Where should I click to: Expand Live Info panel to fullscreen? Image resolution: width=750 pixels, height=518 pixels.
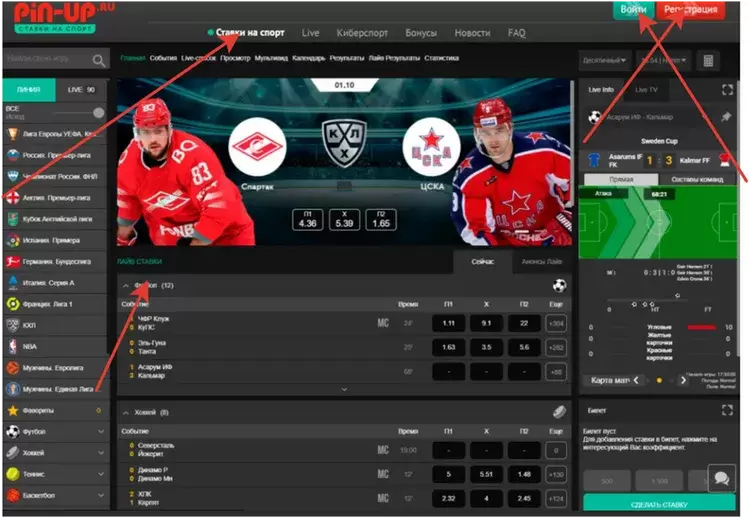pos(727,90)
